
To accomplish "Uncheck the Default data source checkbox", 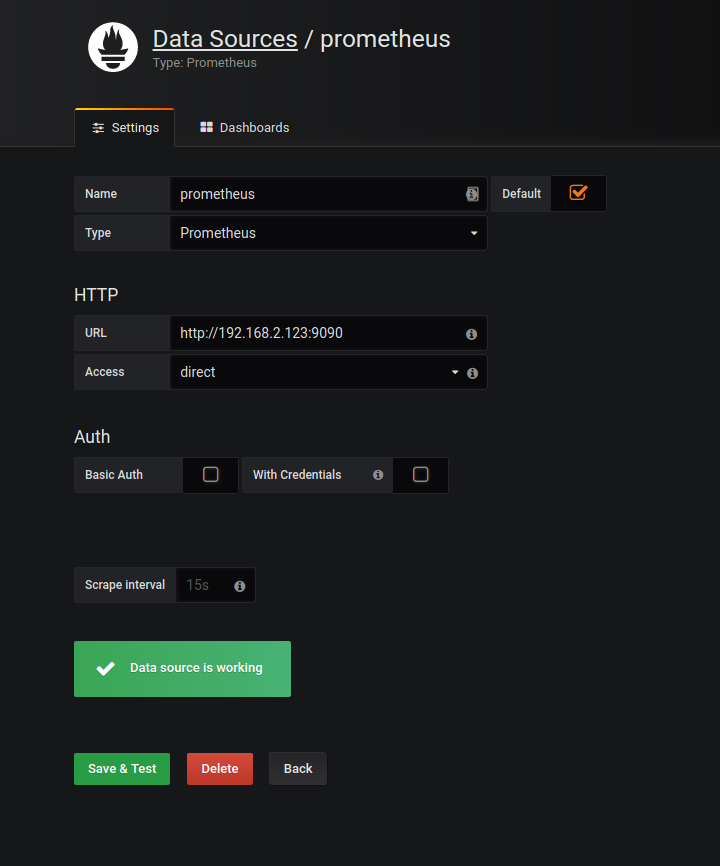I will coord(578,193).
